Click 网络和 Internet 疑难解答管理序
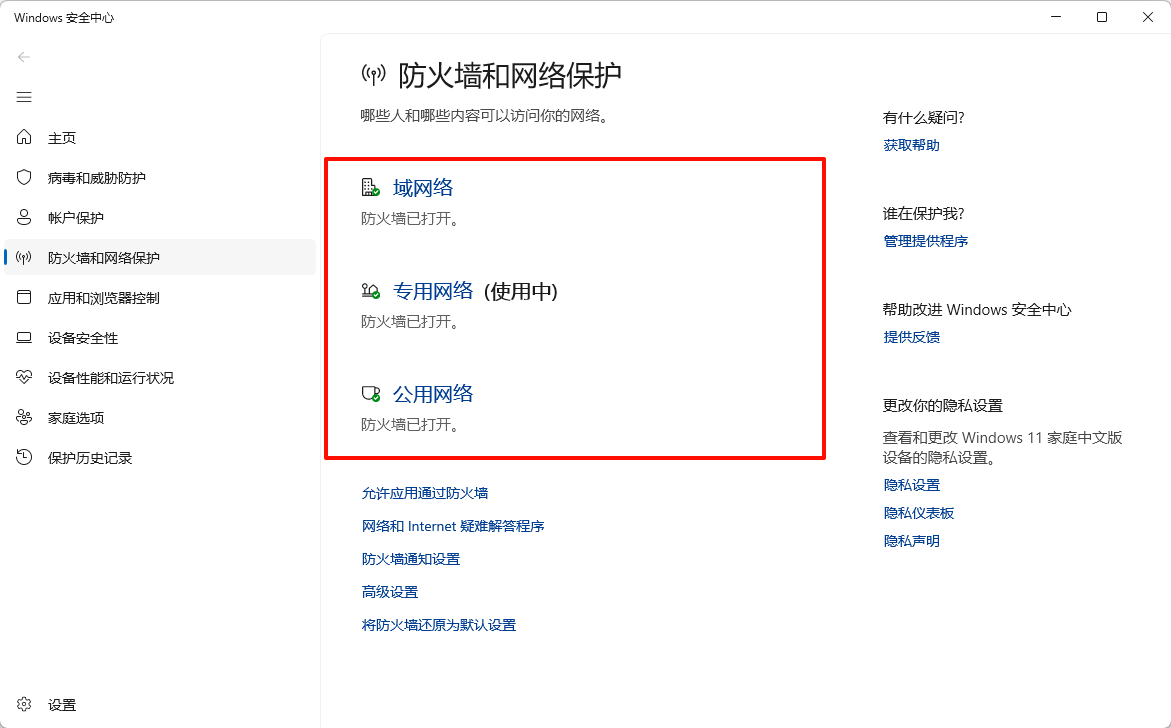The width and height of the screenshot is (1171, 728). (x=453, y=525)
